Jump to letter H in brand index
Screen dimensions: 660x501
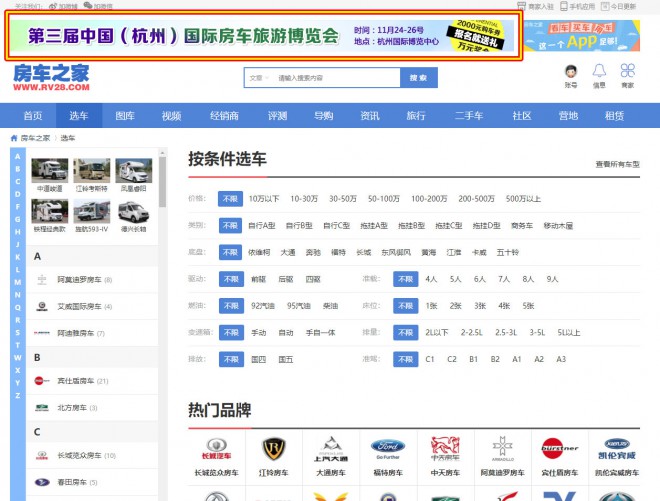point(18,232)
